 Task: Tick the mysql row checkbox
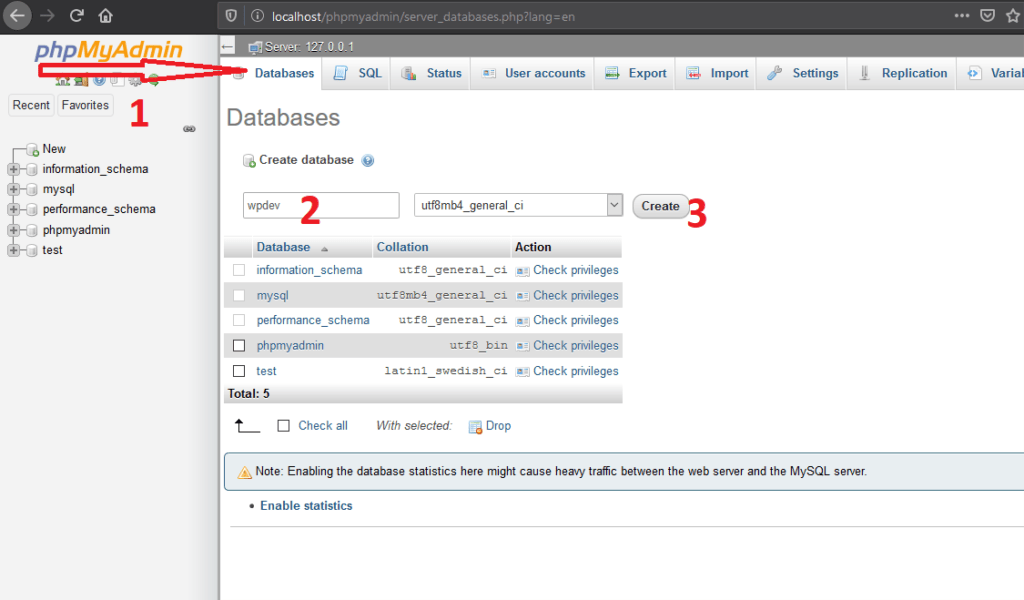pyautogui.click(x=239, y=295)
